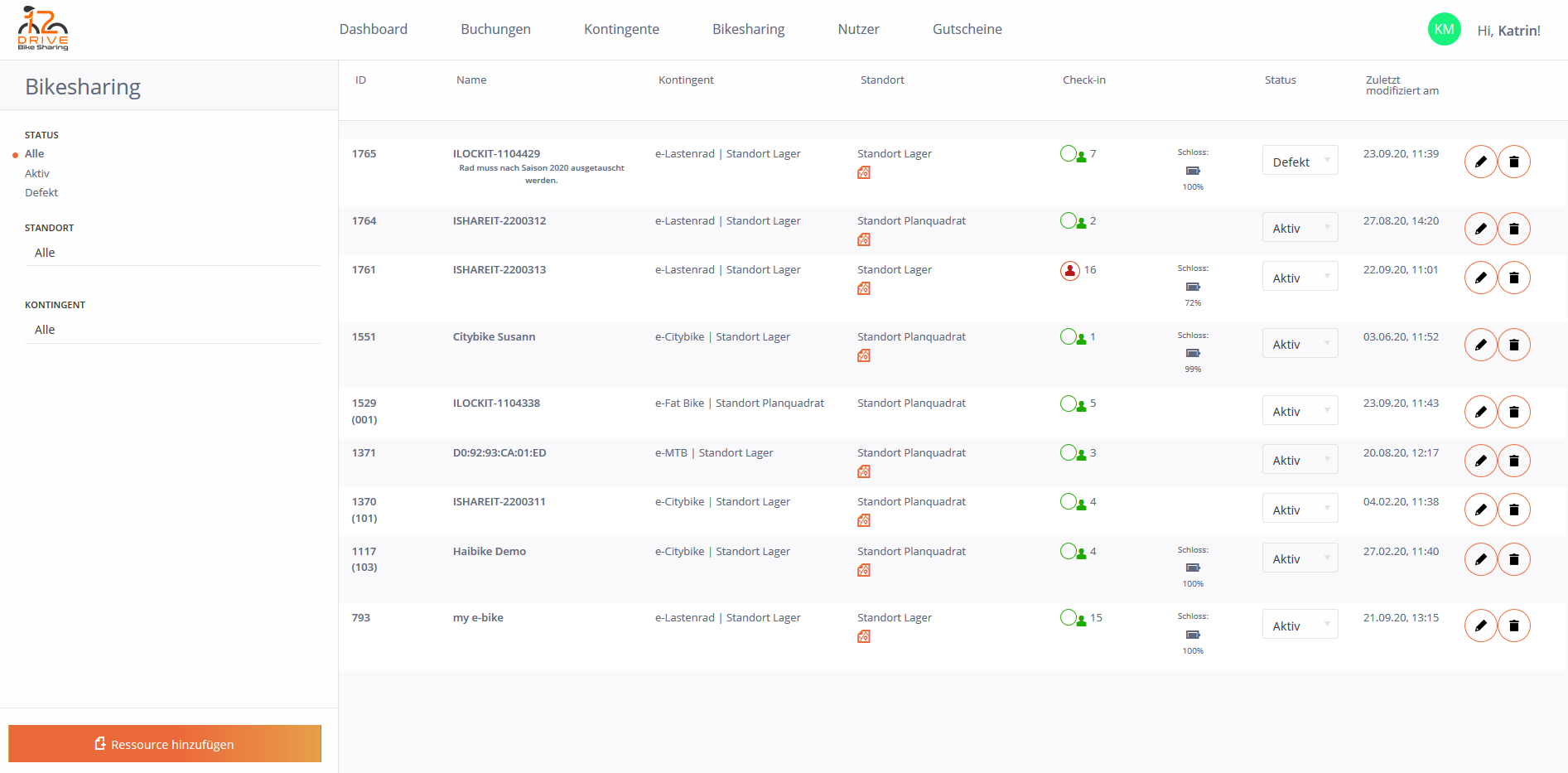Screen dimensions: 1568x773
Task: Open the status dropdown for Citybike Susann
Action: point(1300,343)
